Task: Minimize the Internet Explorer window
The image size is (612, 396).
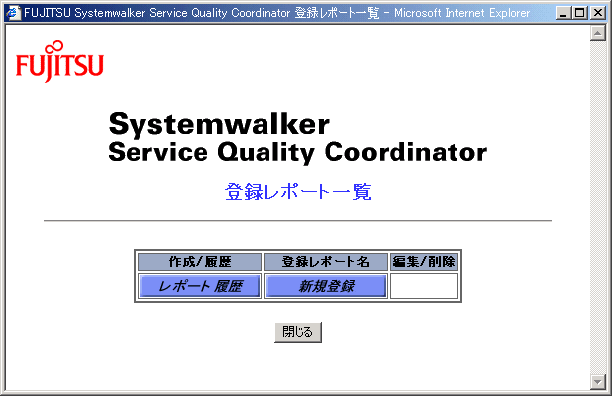Action: pos(563,13)
